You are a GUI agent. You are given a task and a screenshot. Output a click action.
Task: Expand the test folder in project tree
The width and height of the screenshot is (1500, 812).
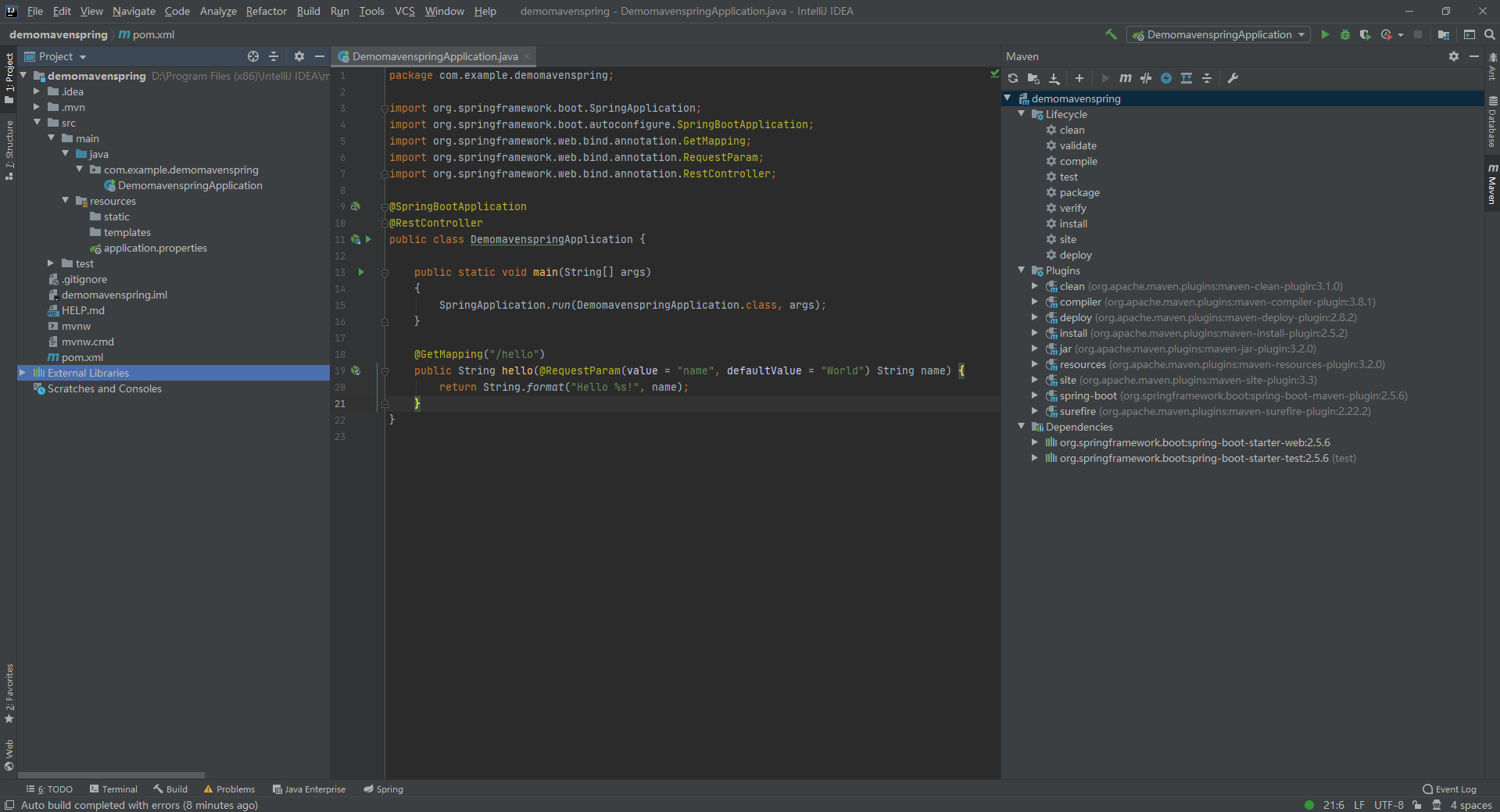(x=51, y=263)
